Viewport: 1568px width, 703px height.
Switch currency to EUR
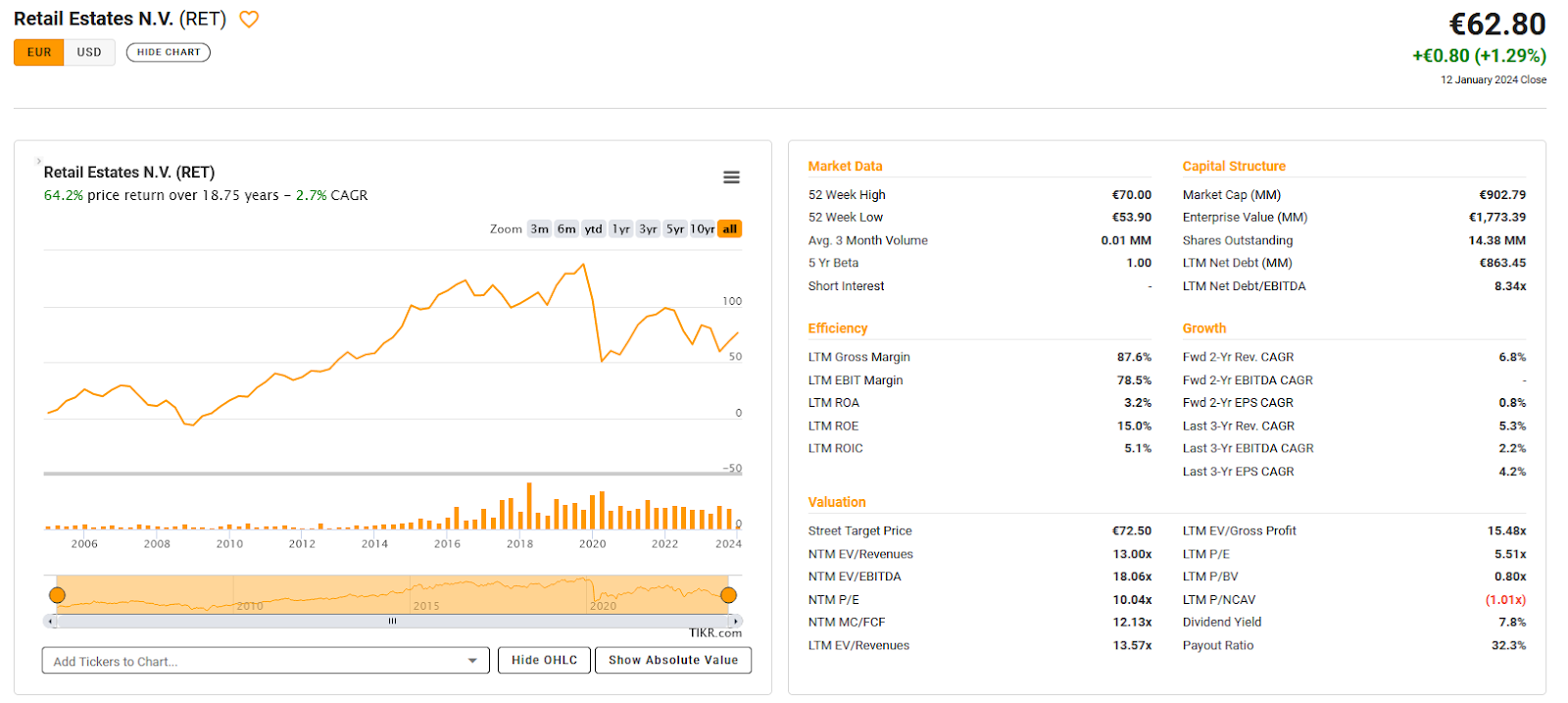[39, 52]
